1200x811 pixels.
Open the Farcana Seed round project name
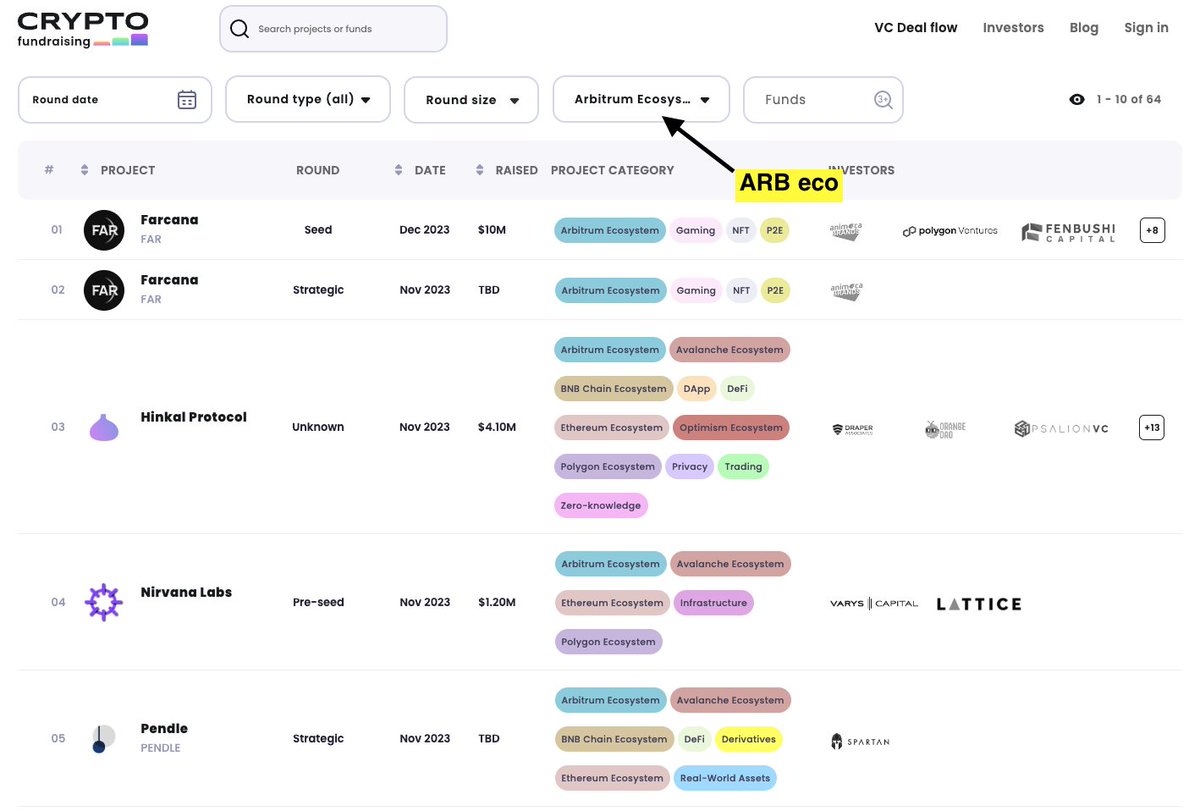169,220
